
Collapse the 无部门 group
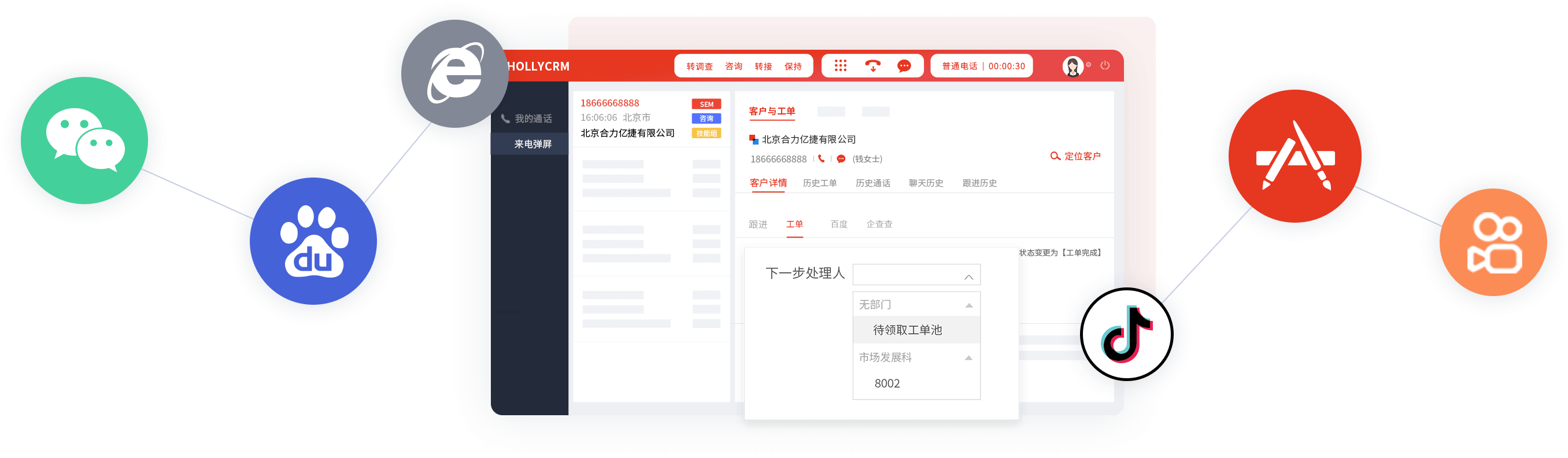(x=968, y=305)
